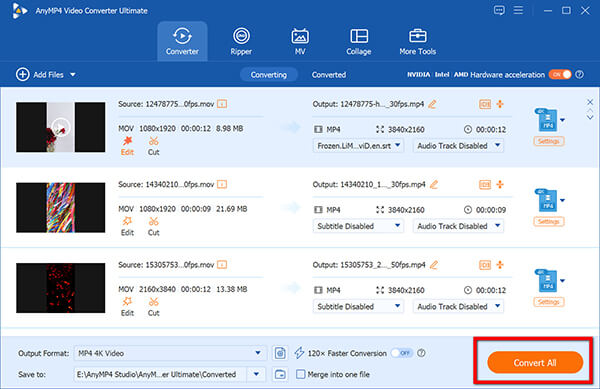Viewport: 600px width, 389px height.
Task: Open the 14340210 video thumbnail
Action: tap(60, 207)
